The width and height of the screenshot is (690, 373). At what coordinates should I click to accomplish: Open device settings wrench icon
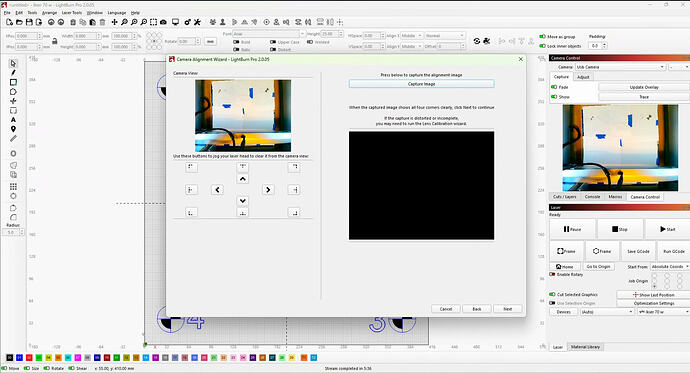pos(197,22)
